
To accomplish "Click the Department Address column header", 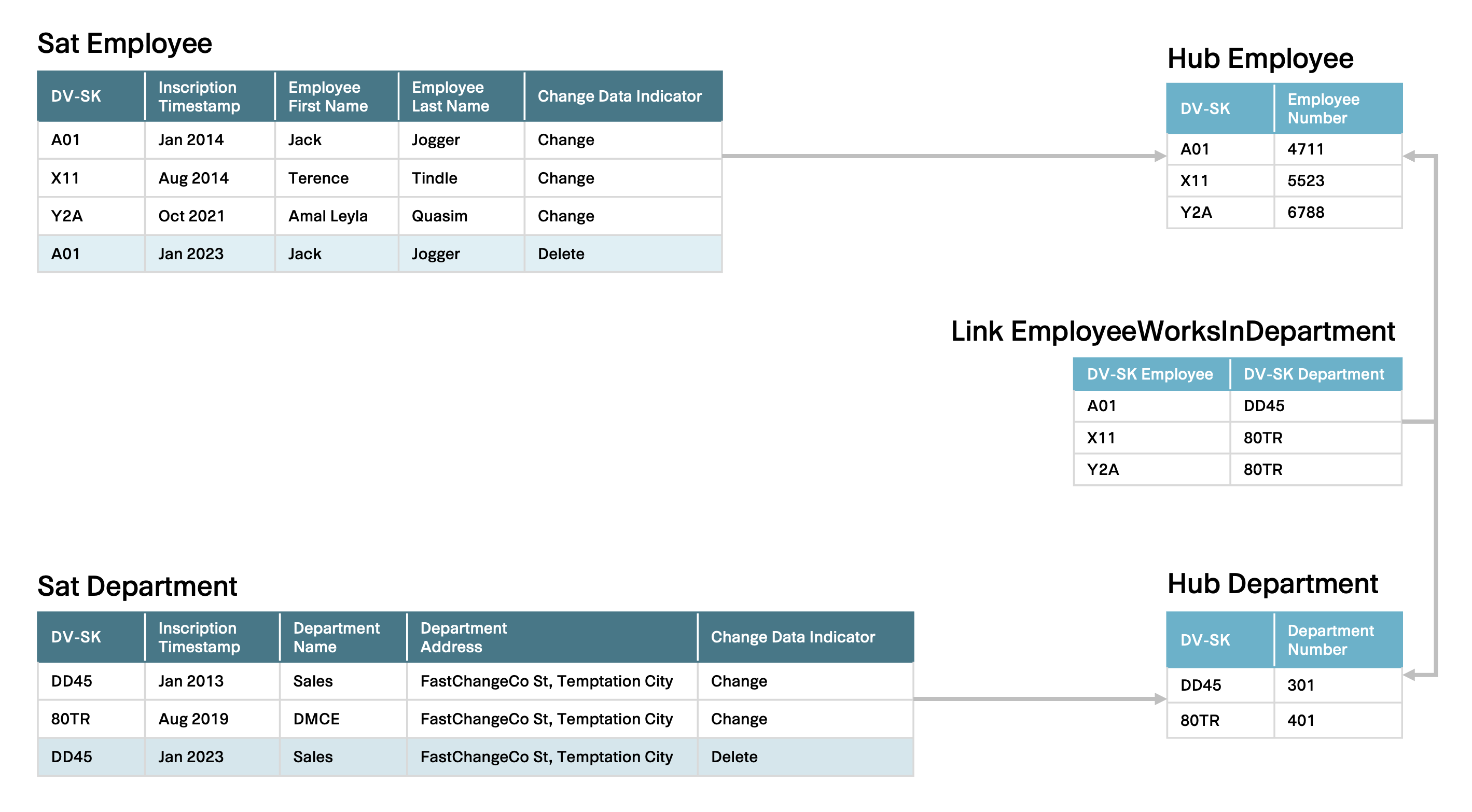I will [x=463, y=637].
